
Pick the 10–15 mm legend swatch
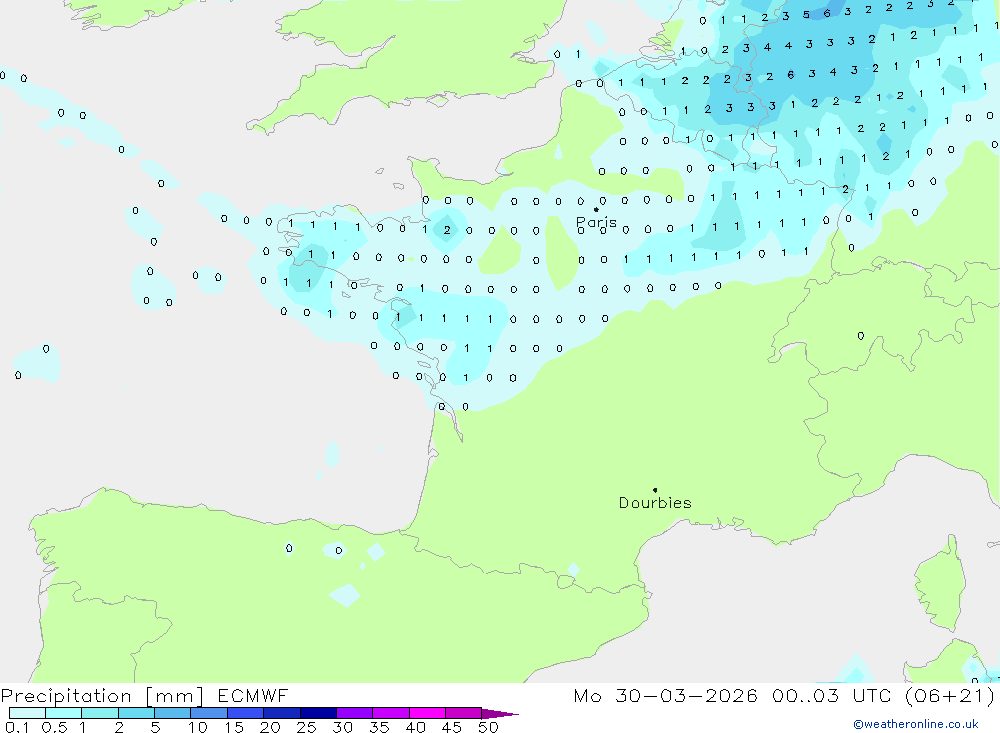click(x=209, y=713)
